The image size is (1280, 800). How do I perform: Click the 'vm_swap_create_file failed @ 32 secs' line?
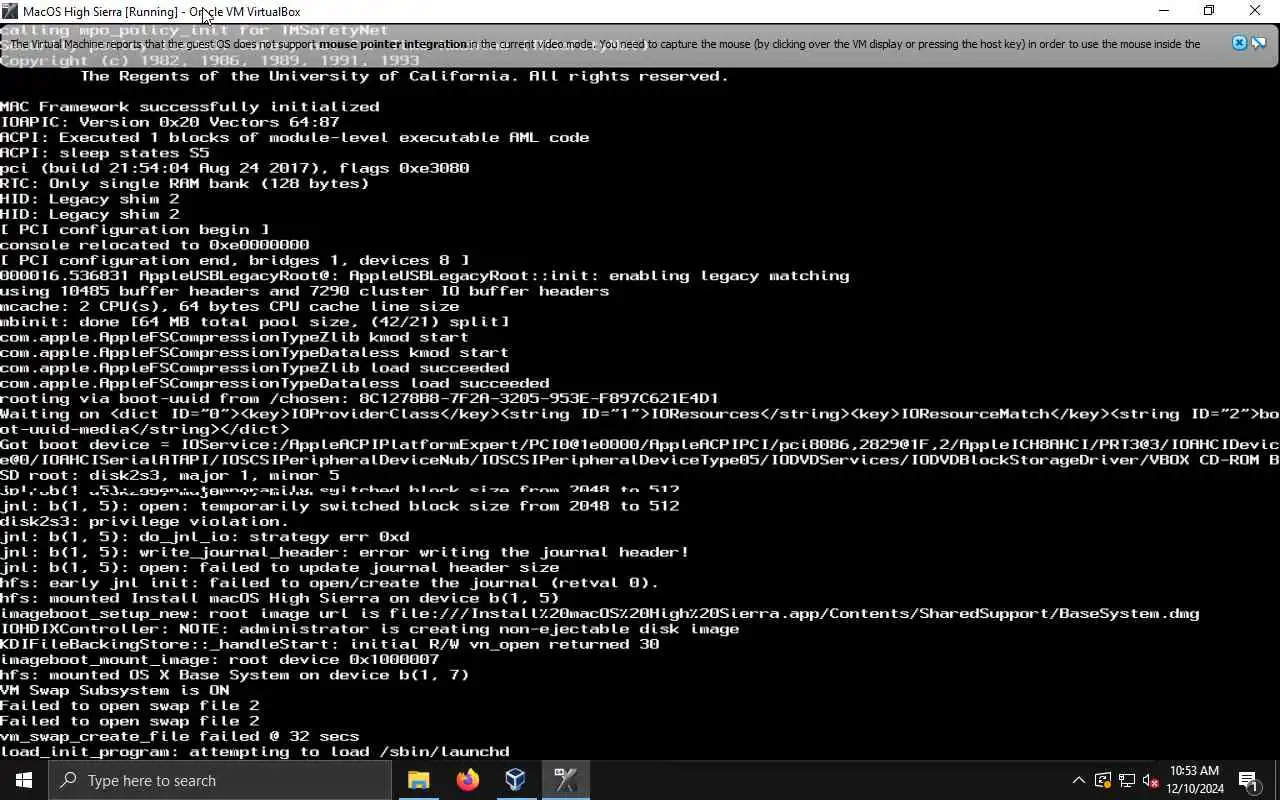click(180, 737)
